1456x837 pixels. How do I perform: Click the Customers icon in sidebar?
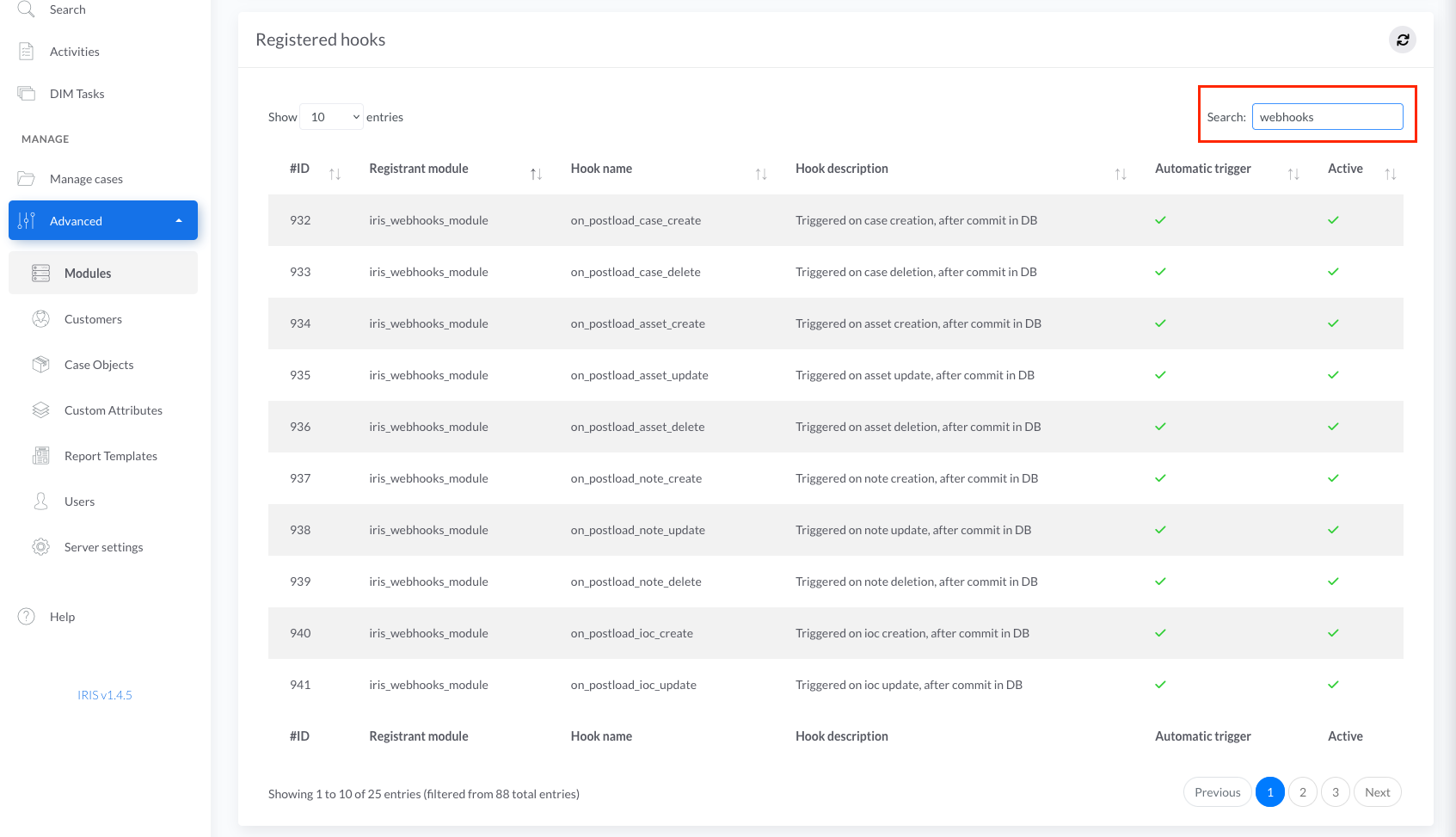tap(40, 319)
